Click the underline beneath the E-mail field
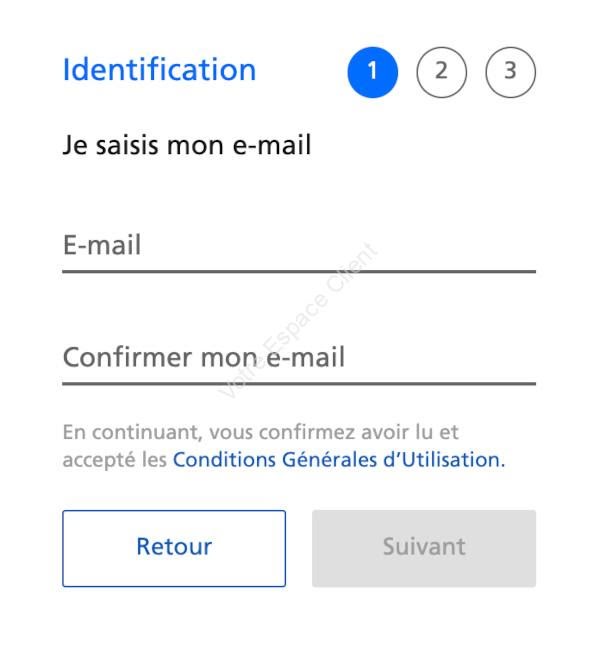600x647 pixels. click(x=299, y=271)
